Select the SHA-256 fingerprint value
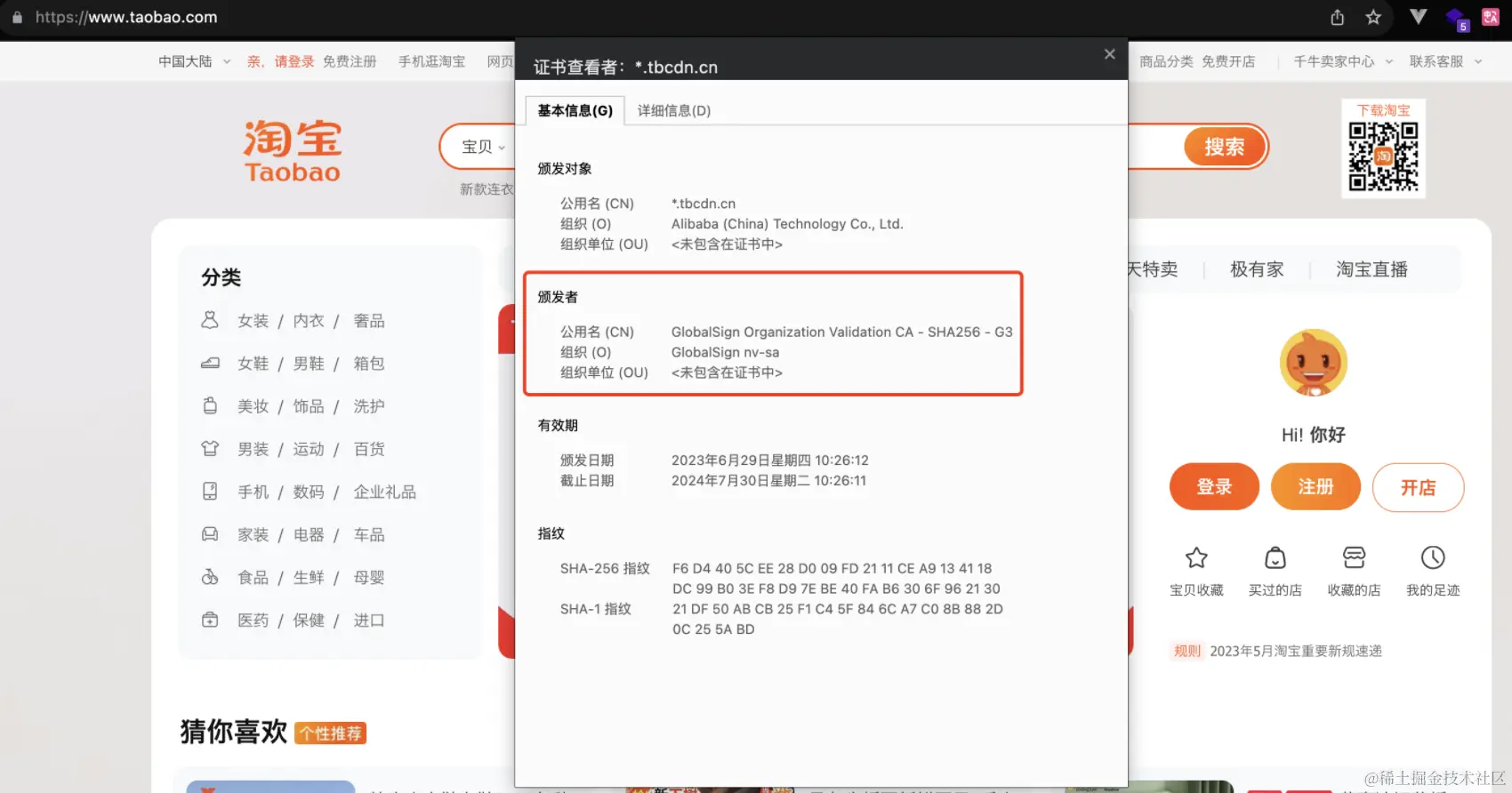Image resolution: width=1512 pixels, height=793 pixels. click(x=836, y=578)
